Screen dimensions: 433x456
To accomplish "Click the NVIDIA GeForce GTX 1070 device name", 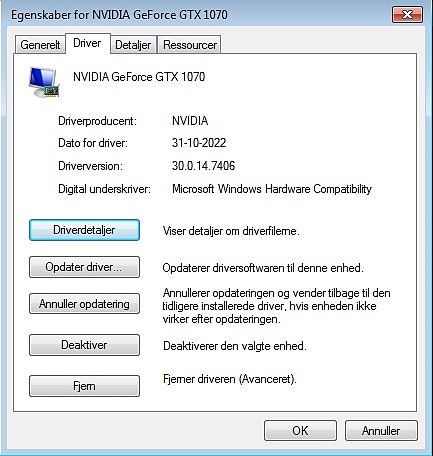I will coord(139,77).
